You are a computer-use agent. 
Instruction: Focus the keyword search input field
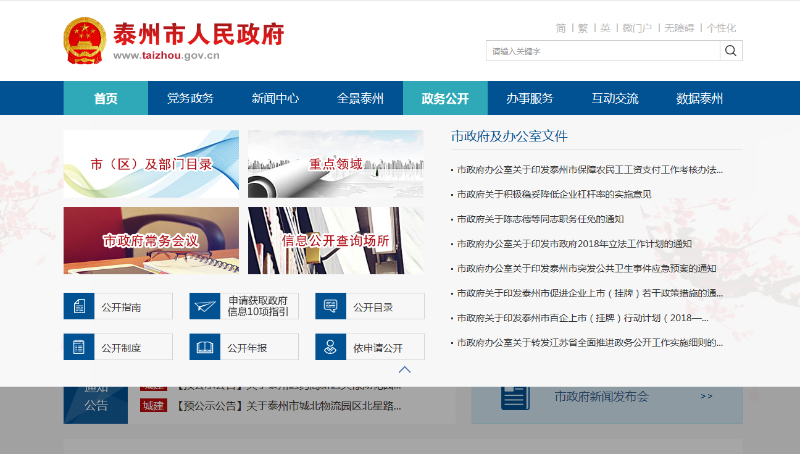602,51
